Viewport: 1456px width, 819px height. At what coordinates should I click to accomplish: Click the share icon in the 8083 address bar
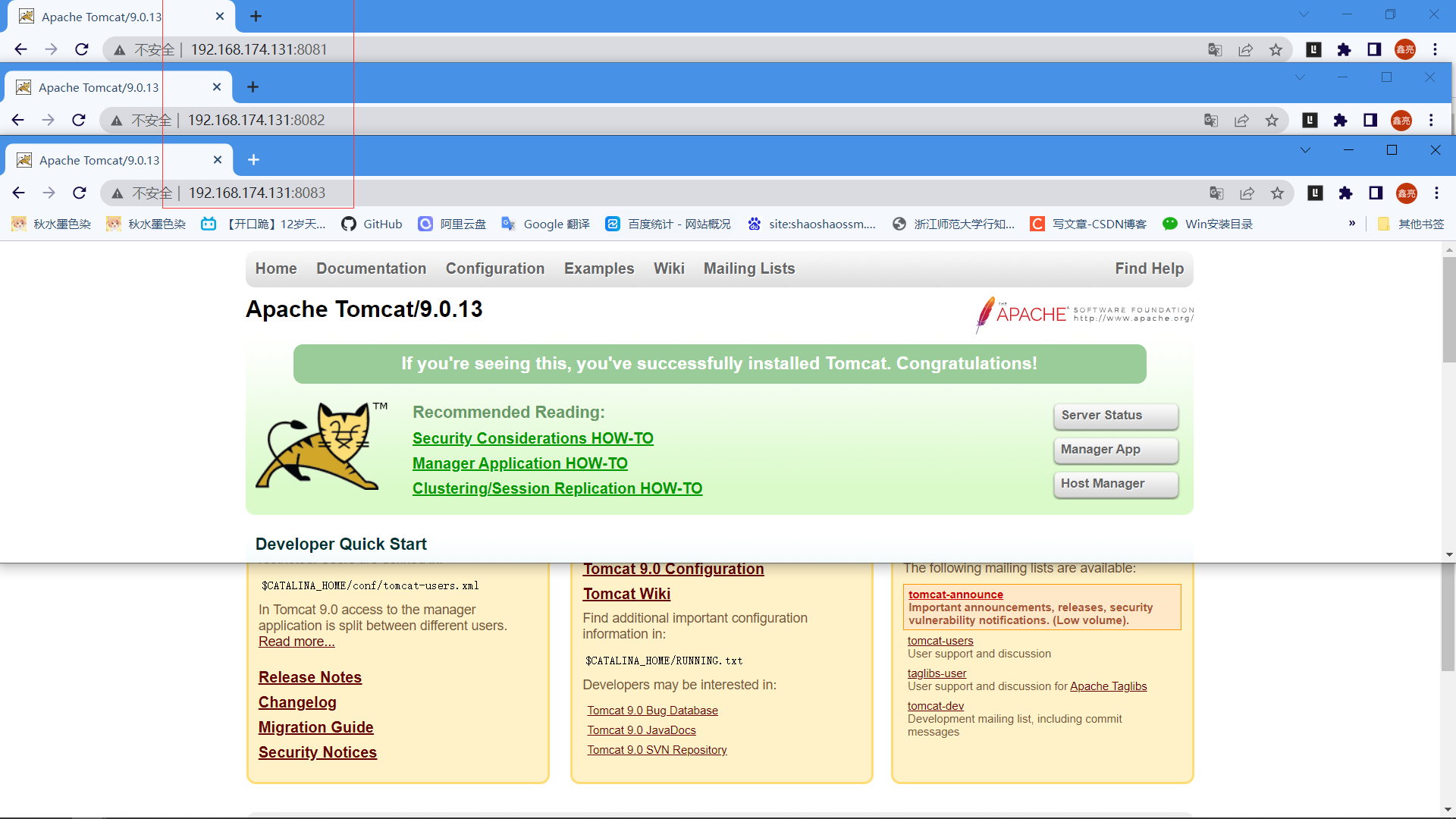point(1247,193)
